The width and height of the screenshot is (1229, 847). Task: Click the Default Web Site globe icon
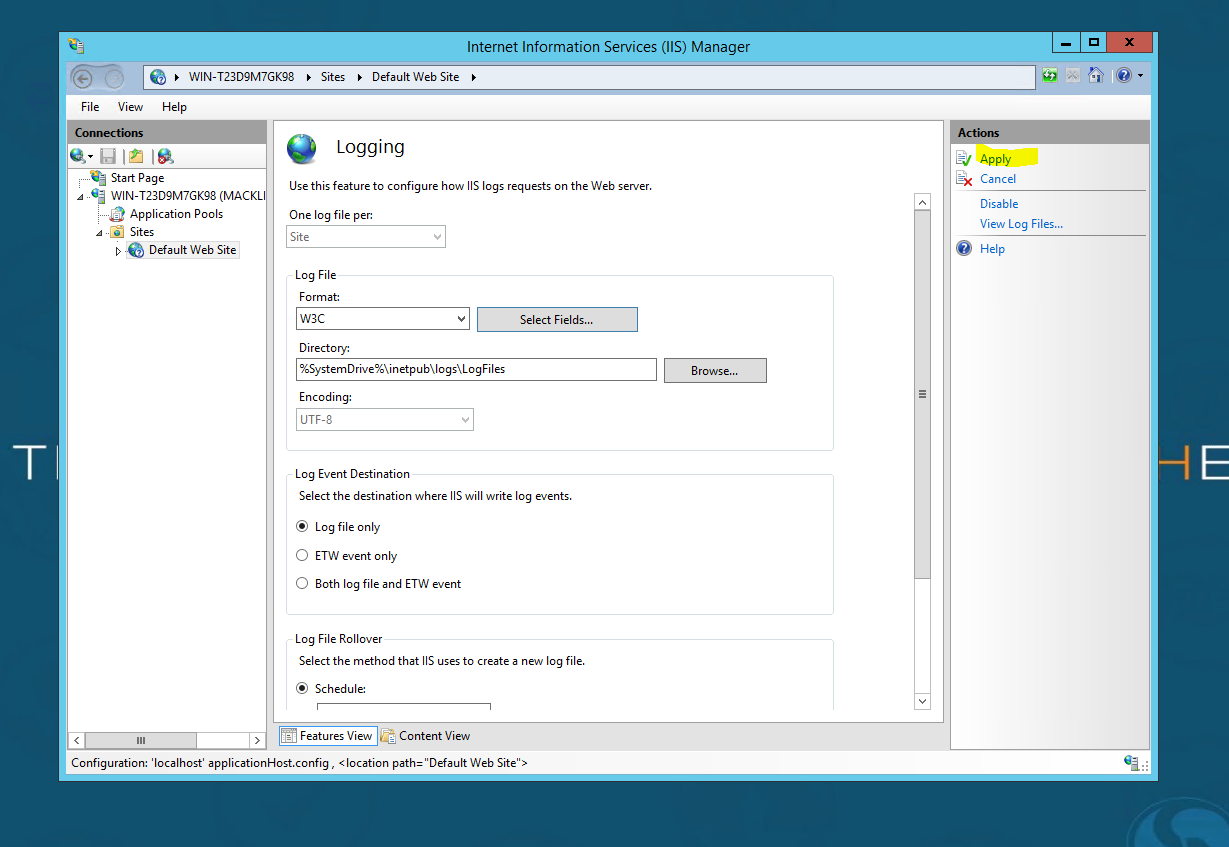(x=136, y=250)
